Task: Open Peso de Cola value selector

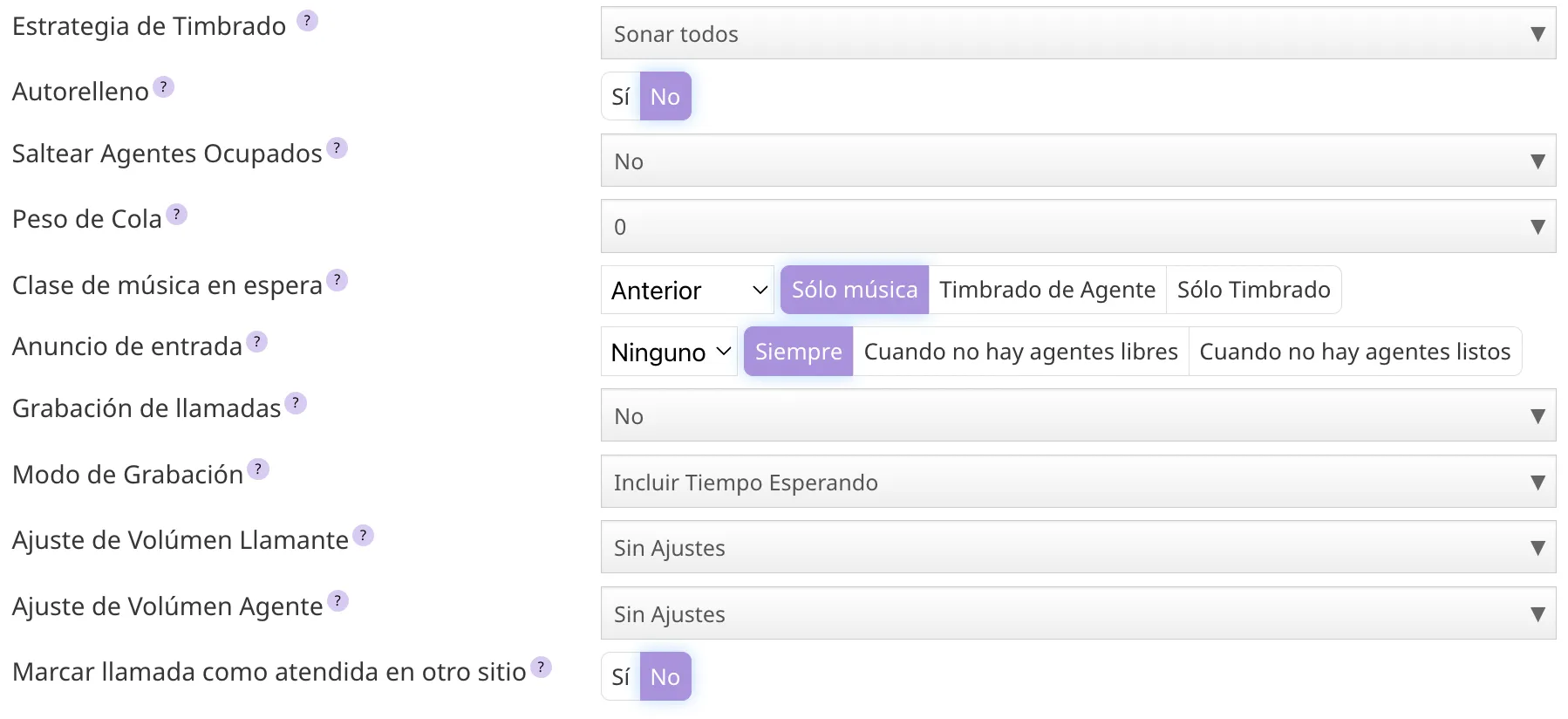Action: pyautogui.click(x=1078, y=227)
